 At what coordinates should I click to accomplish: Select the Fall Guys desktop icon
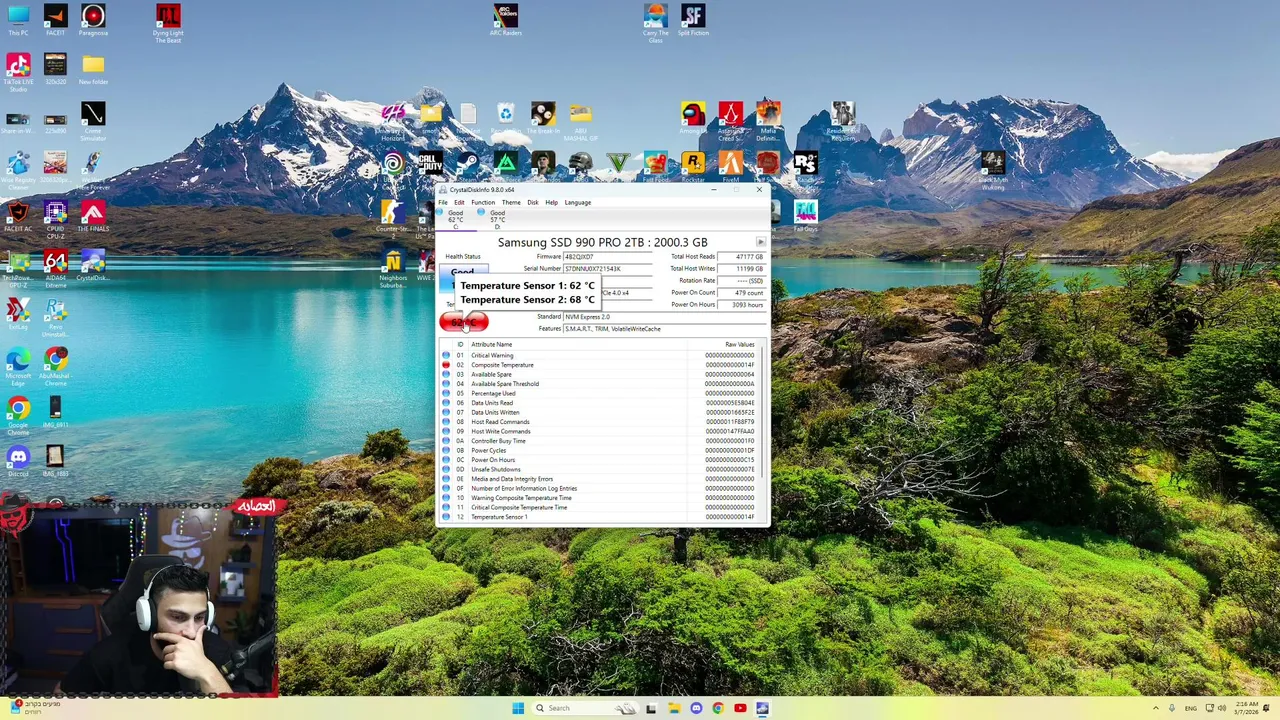[x=805, y=216]
